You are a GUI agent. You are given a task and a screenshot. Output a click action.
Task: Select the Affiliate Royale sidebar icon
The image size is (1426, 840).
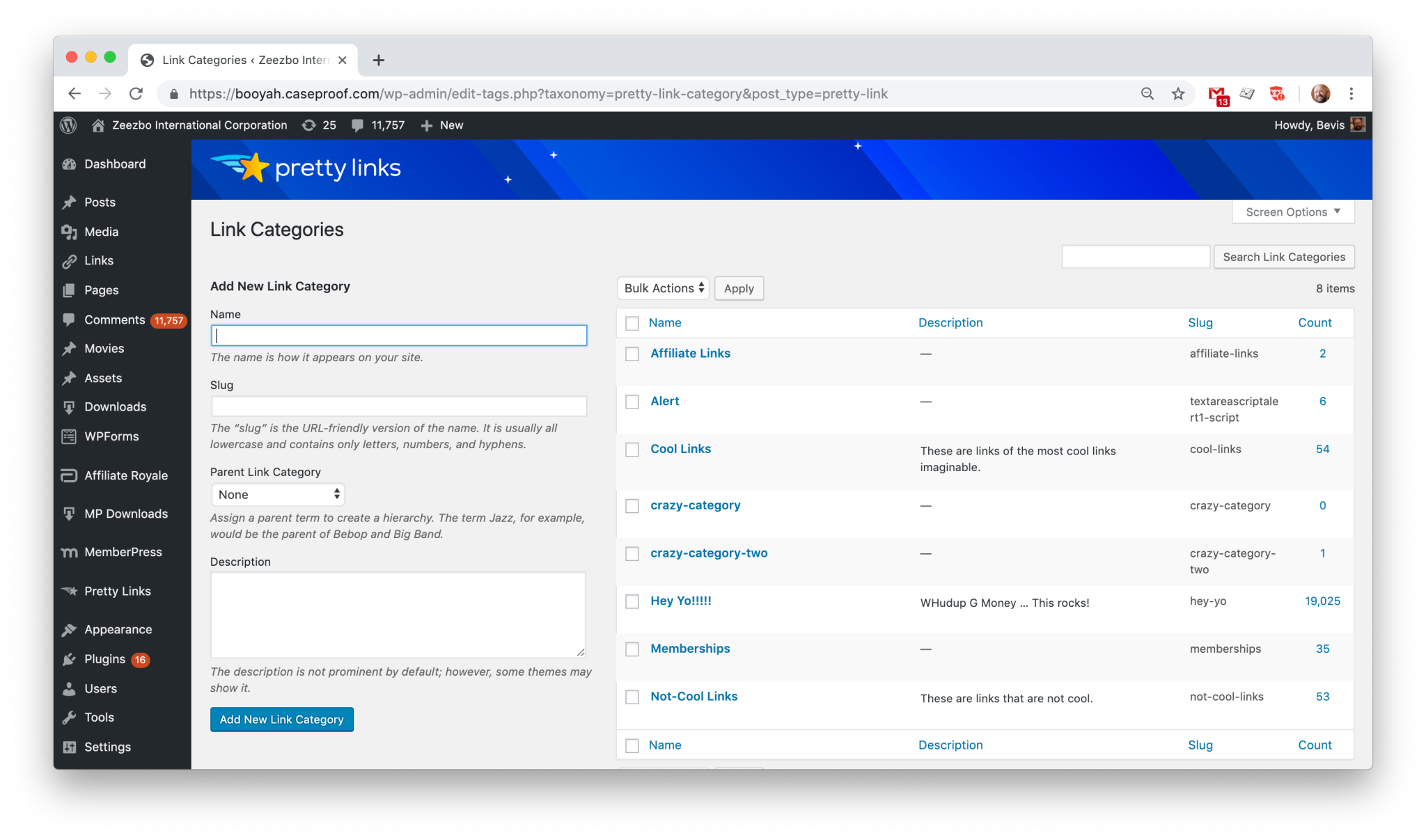pos(68,475)
